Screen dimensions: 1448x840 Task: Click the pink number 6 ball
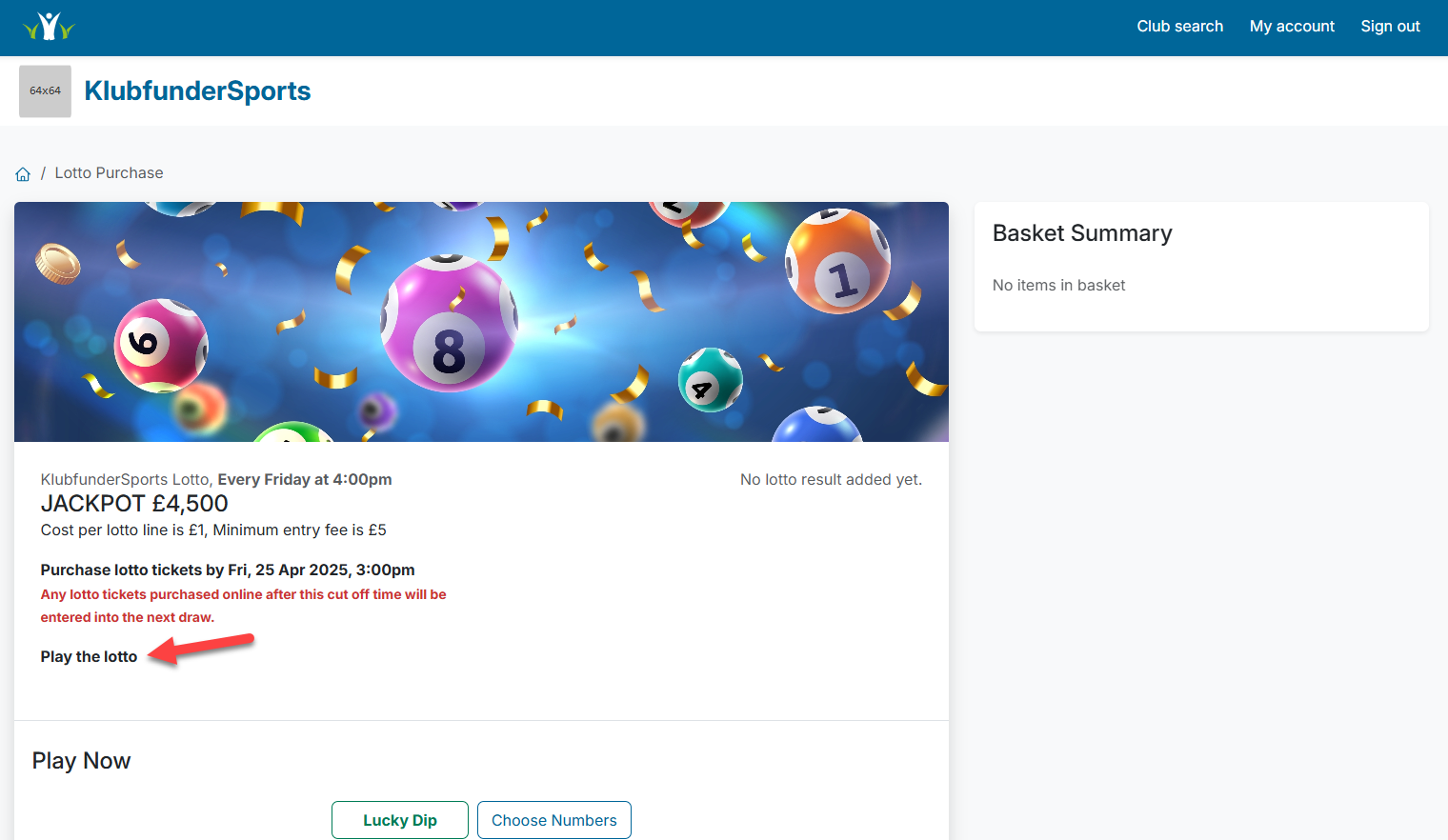click(x=160, y=345)
